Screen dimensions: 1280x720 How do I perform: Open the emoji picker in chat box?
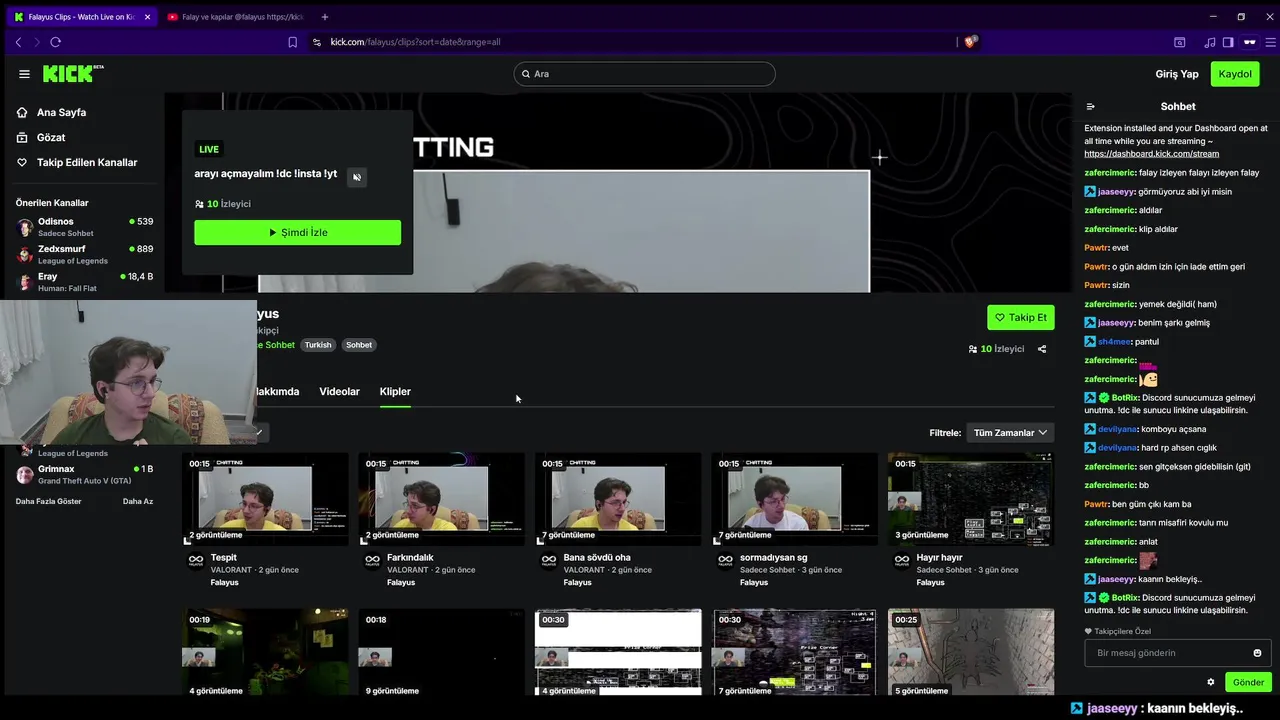1257,653
